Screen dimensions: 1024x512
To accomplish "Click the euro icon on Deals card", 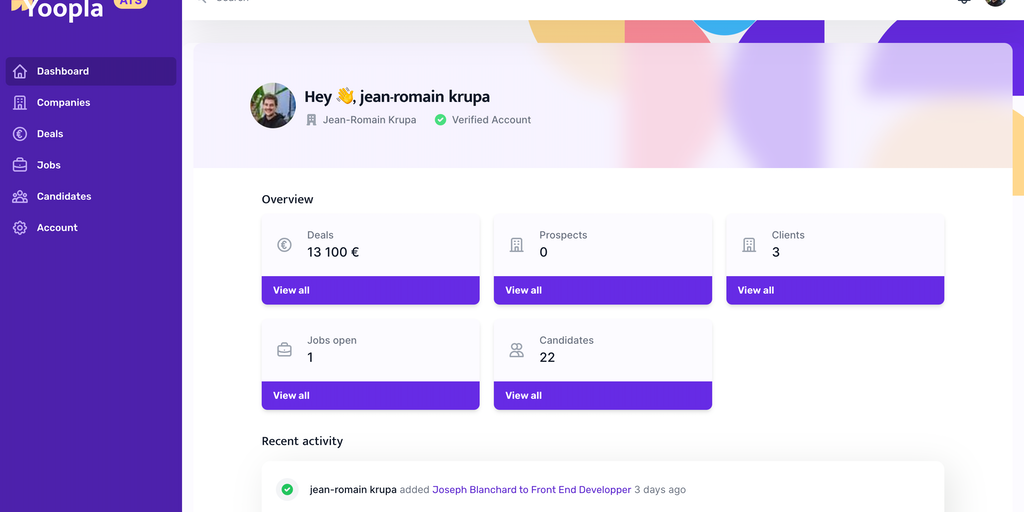I will (284, 245).
